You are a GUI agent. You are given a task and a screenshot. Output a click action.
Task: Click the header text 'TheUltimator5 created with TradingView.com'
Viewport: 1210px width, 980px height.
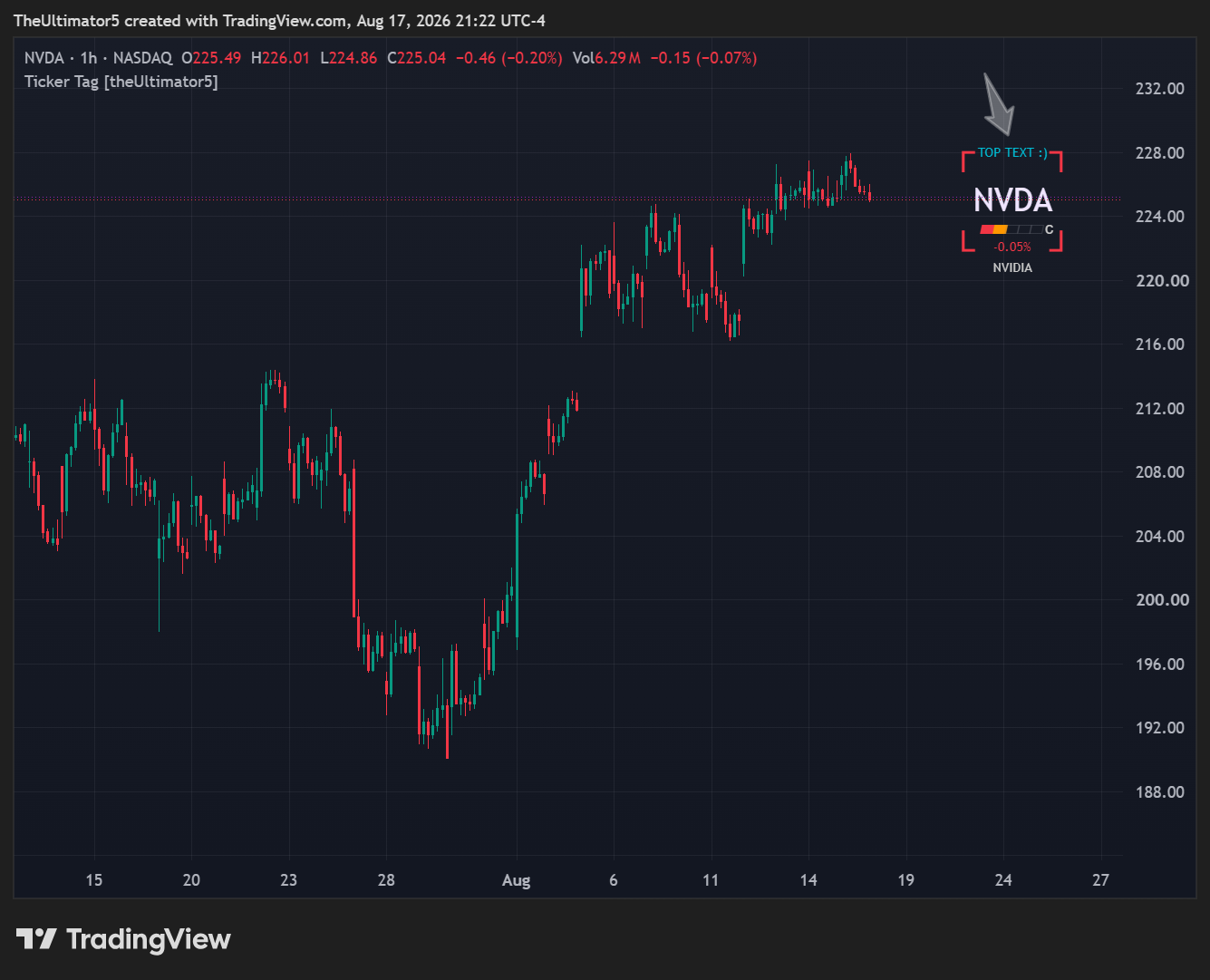point(179,20)
